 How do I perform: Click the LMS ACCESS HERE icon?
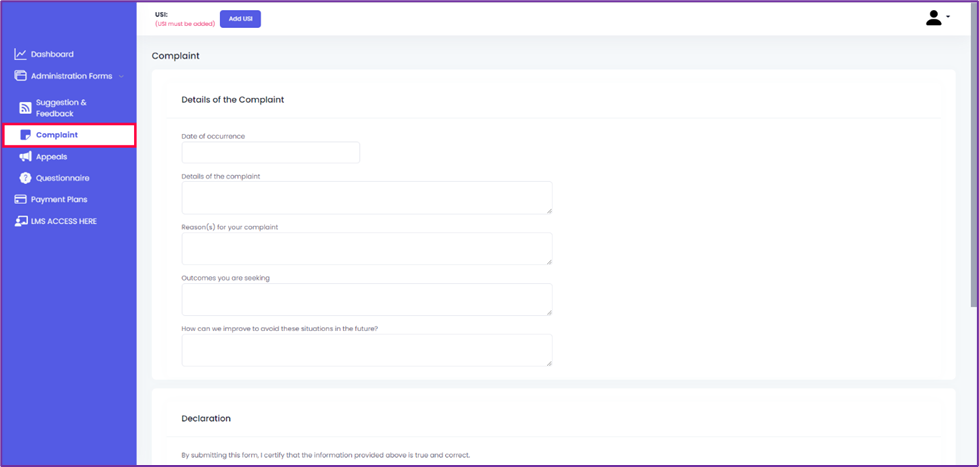click(21, 221)
